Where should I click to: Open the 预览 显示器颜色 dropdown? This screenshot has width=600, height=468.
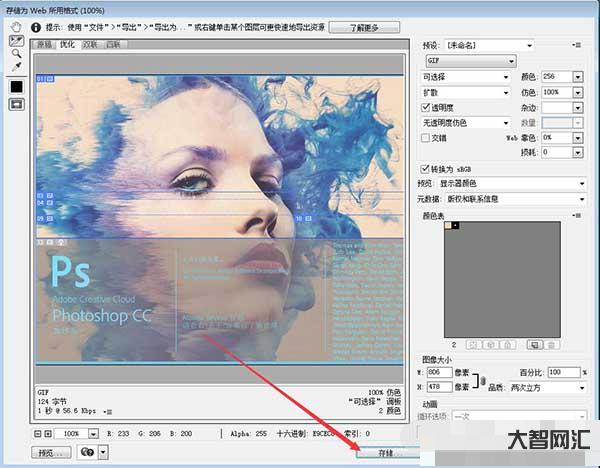(x=512, y=184)
